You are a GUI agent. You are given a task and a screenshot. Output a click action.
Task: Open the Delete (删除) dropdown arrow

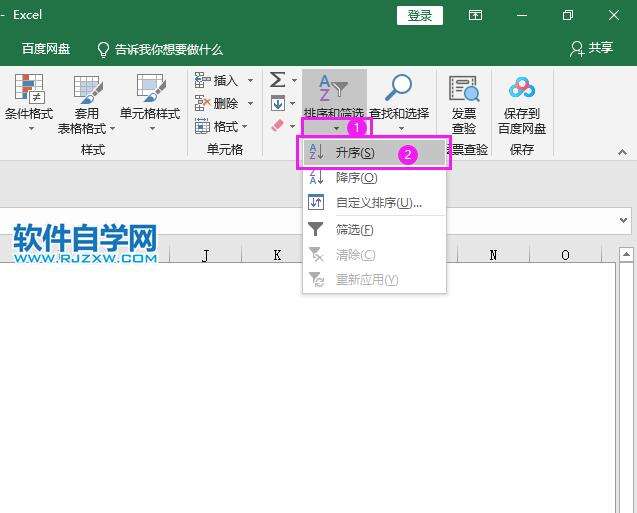pyautogui.click(x=250, y=104)
